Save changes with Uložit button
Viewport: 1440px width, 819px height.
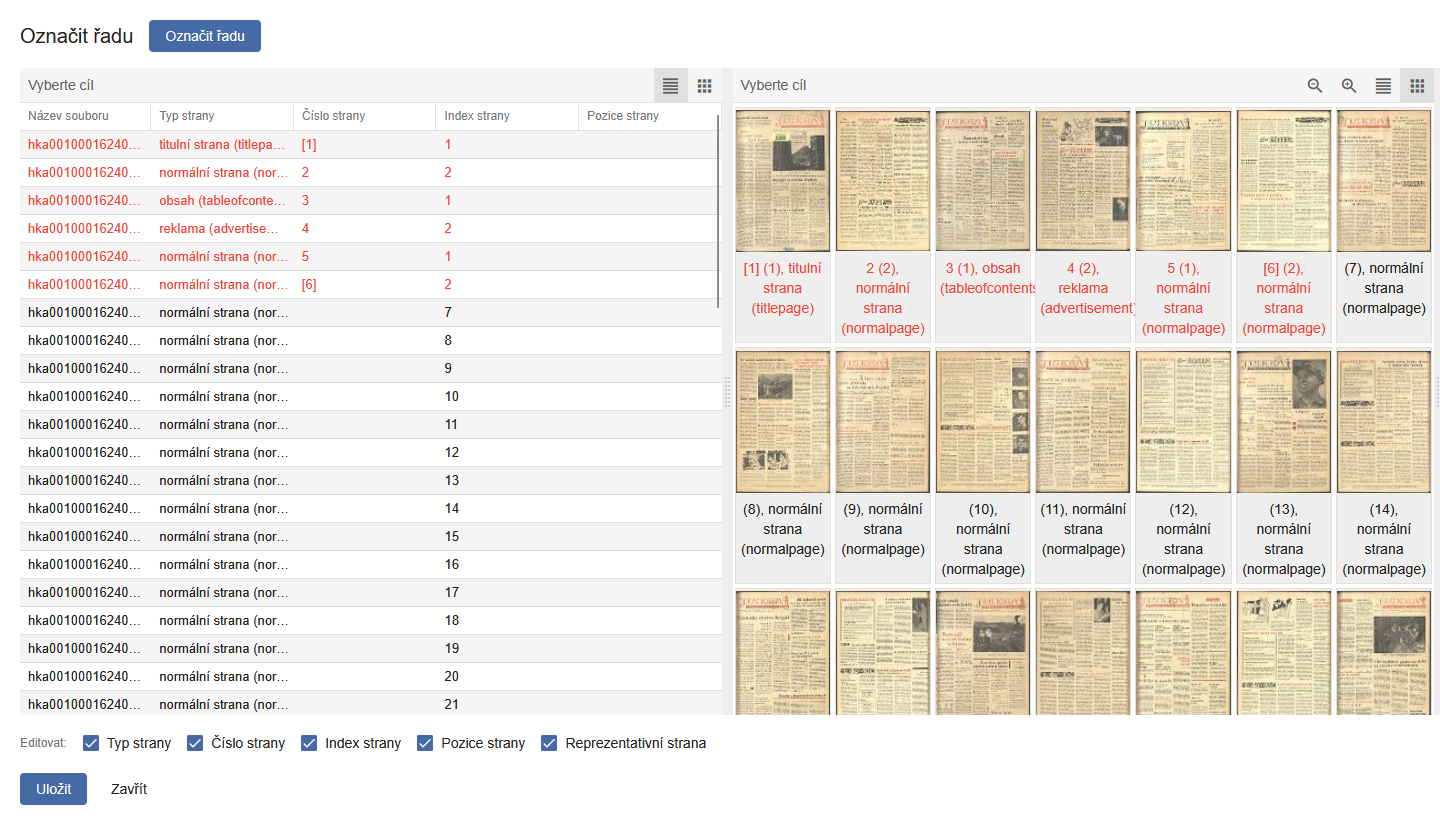pyautogui.click(x=53, y=789)
